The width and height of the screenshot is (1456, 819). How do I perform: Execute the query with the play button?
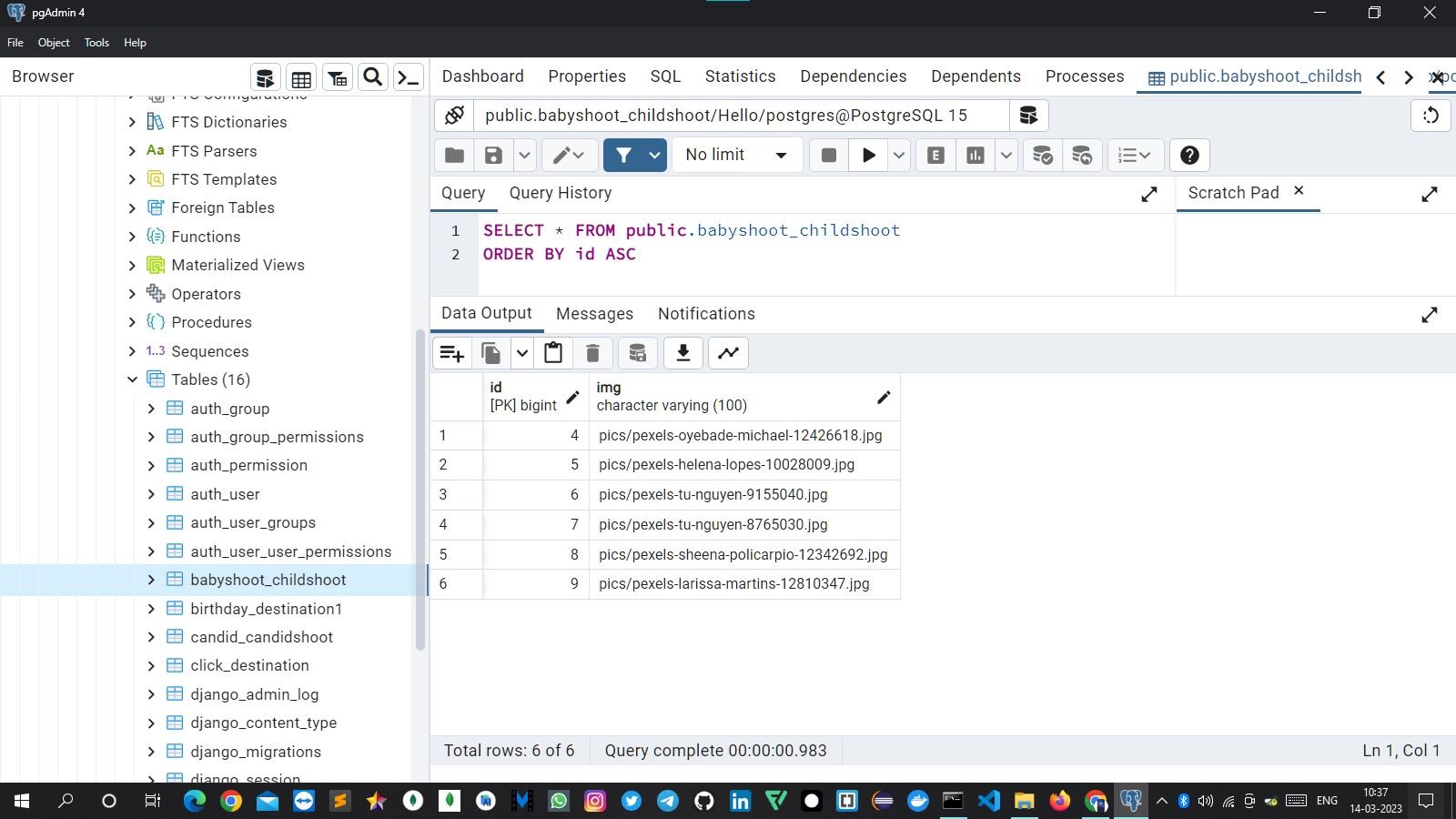pyautogui.click(x=868, y=155)
